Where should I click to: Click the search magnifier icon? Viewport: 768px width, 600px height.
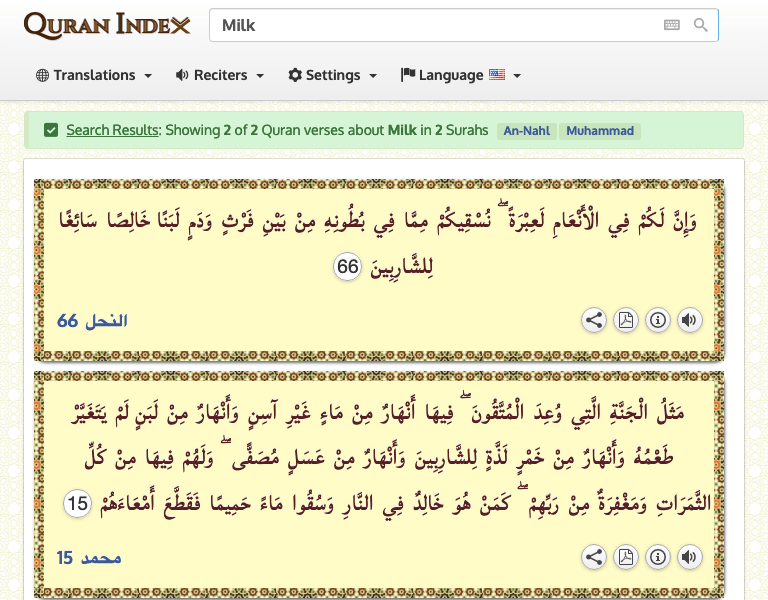tap(701, 25)
